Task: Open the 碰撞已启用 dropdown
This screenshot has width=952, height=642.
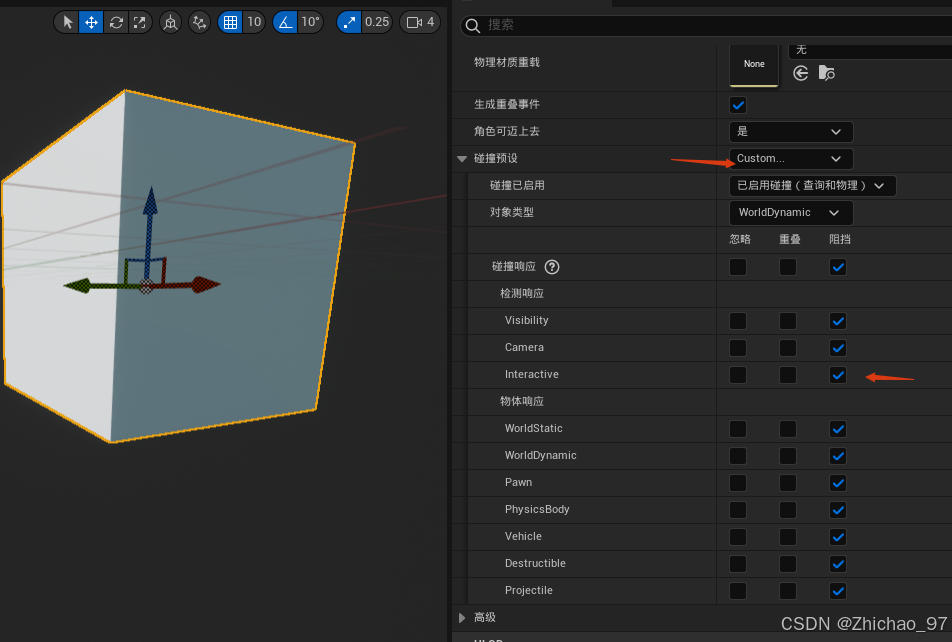Action: [812, 186]
